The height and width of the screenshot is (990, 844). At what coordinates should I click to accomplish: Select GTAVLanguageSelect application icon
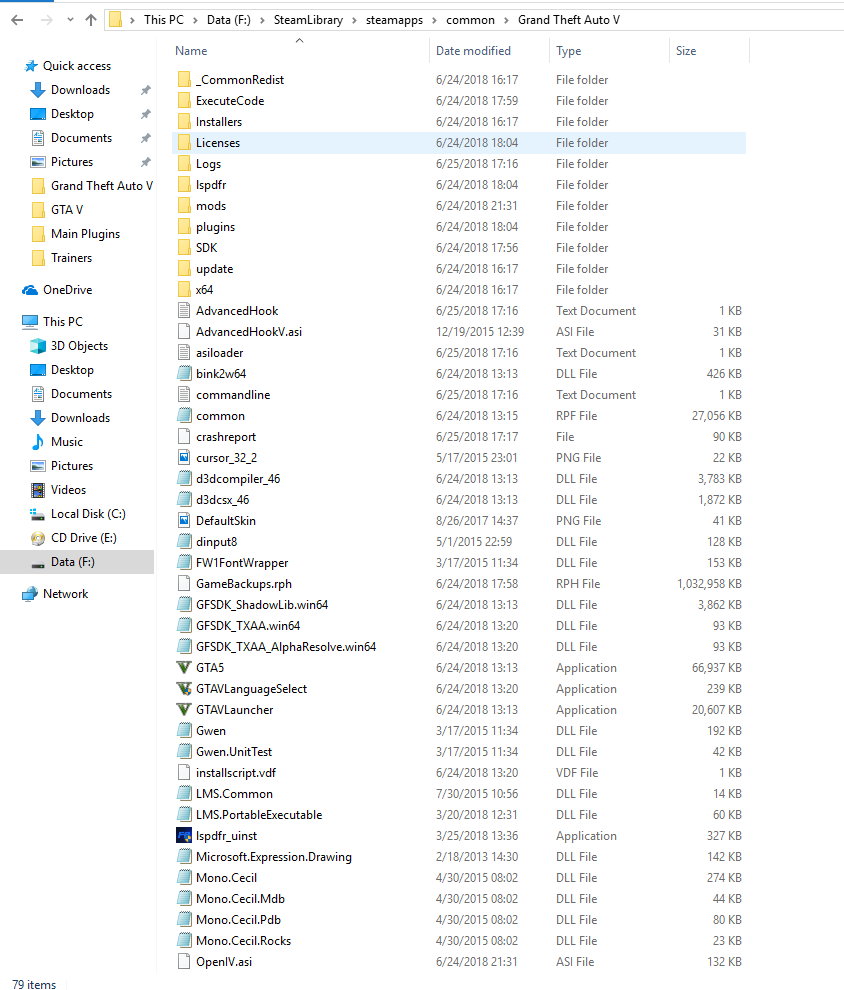click(184, 689)
